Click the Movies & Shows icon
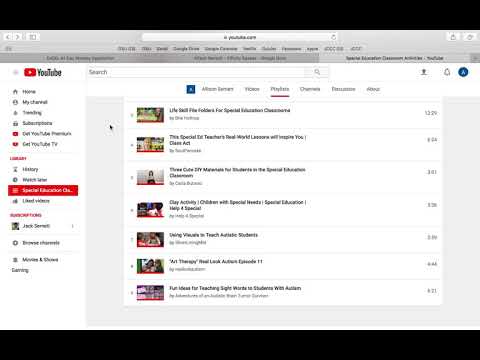The height and width of the screenshot is (360, 480). point(15,260)
